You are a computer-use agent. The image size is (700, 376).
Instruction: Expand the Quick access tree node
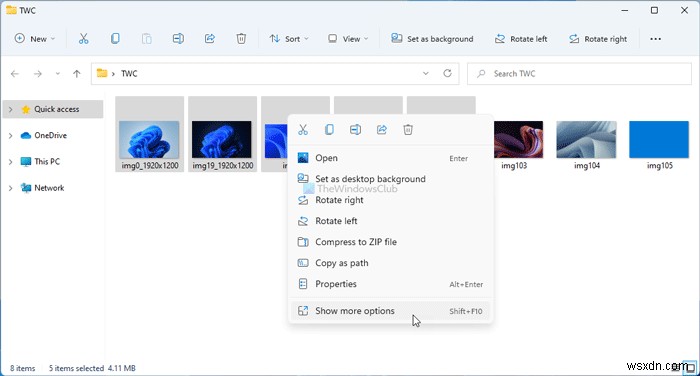(10, 109)
